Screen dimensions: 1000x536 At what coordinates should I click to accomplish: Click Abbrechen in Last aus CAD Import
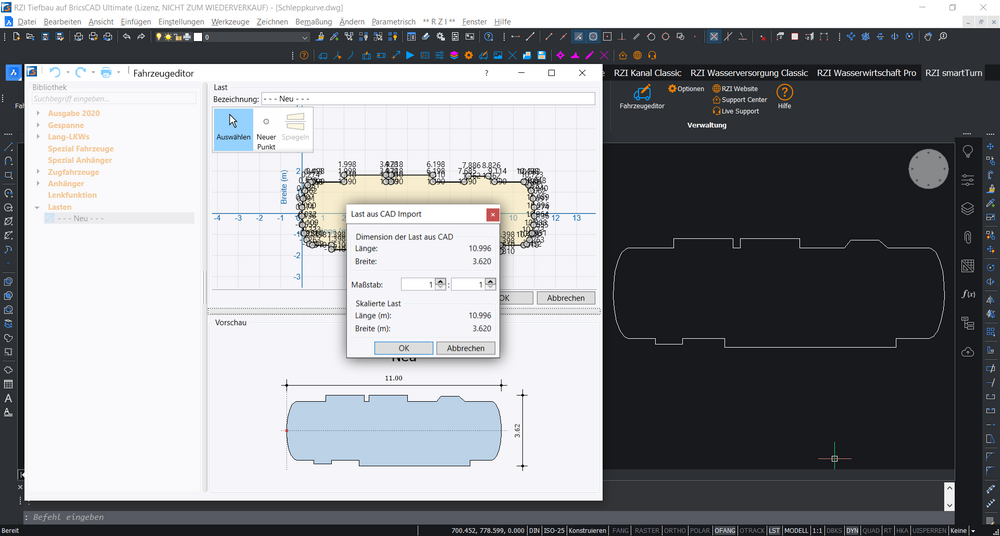pyautogui.click(x=466, y=348)
